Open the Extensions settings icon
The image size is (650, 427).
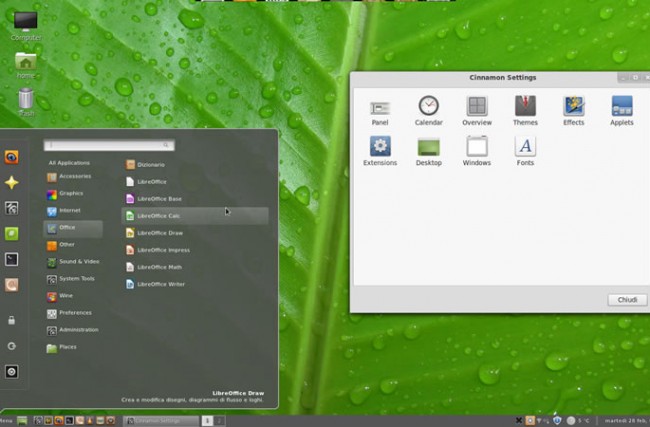[380, 148]
